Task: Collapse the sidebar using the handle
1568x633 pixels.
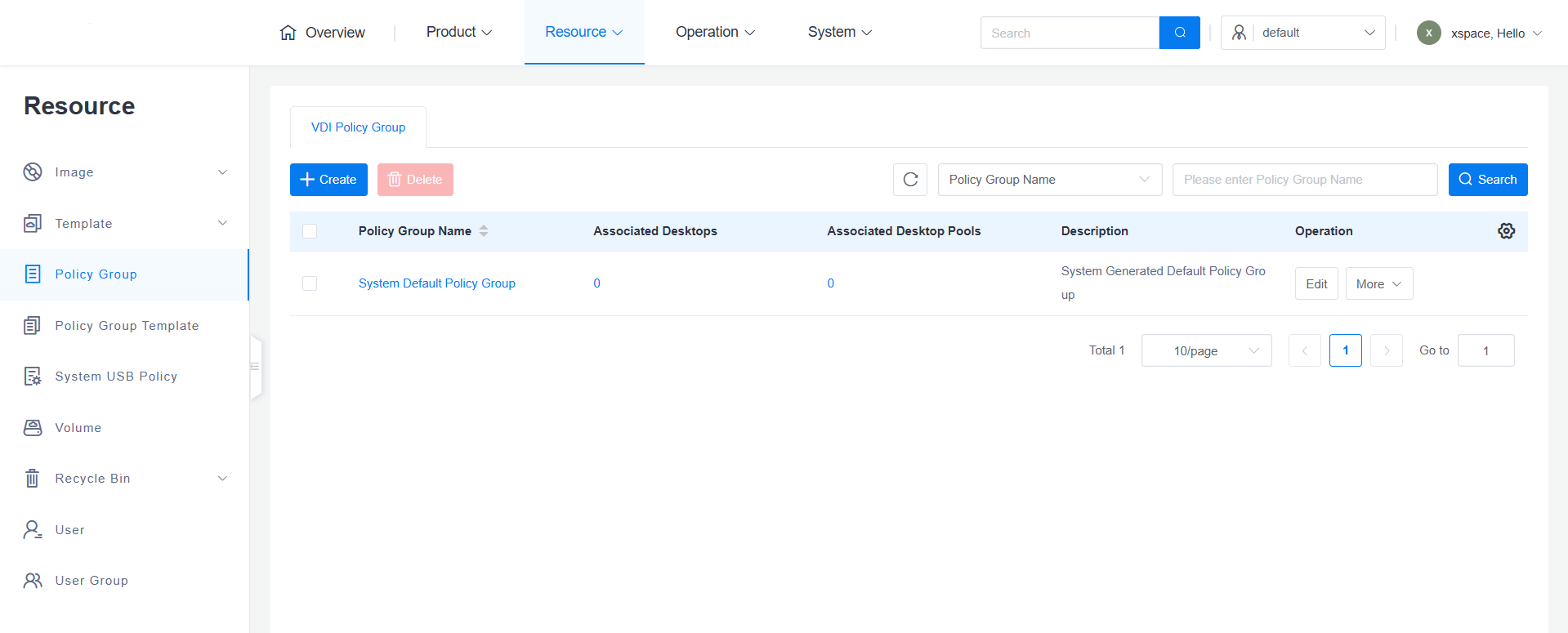Action: (255, 367)
